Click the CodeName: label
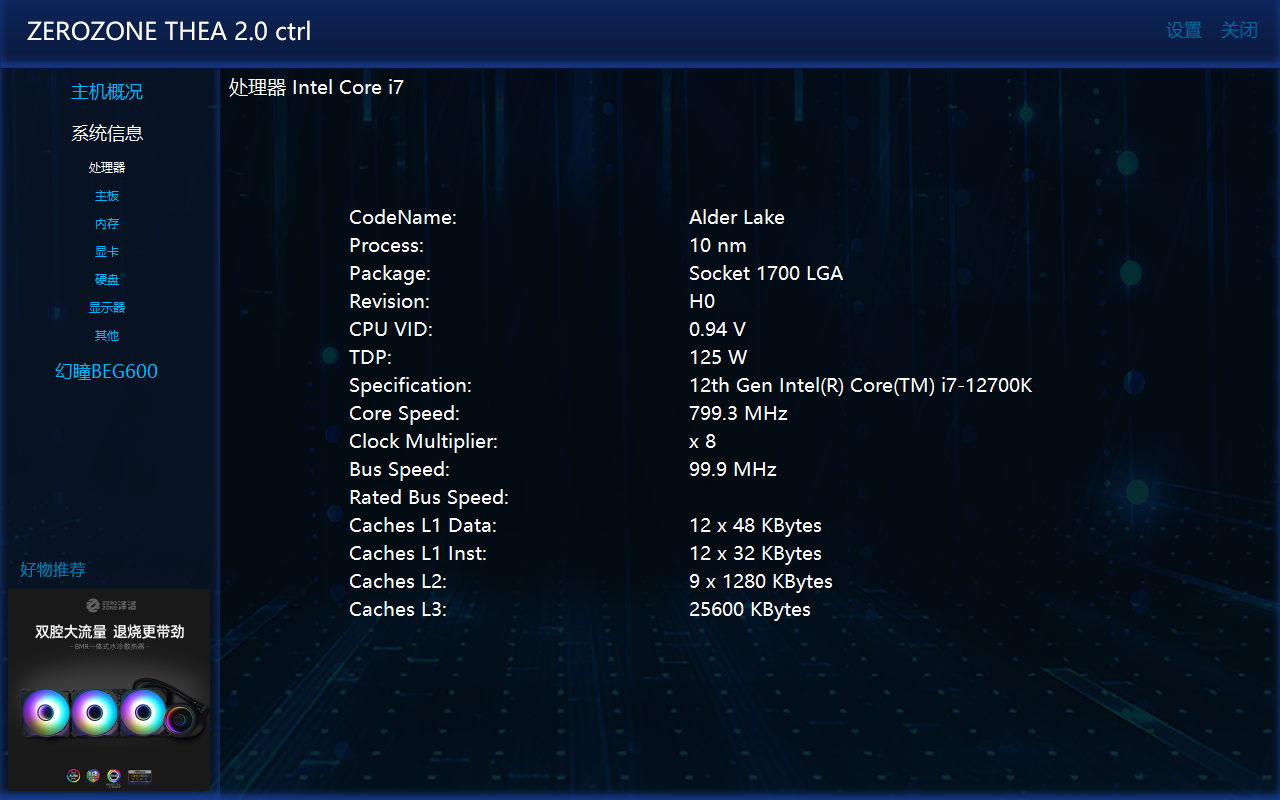Image resolution: width=1280 pixels, height=800 pixels. (x=403, y=217)
